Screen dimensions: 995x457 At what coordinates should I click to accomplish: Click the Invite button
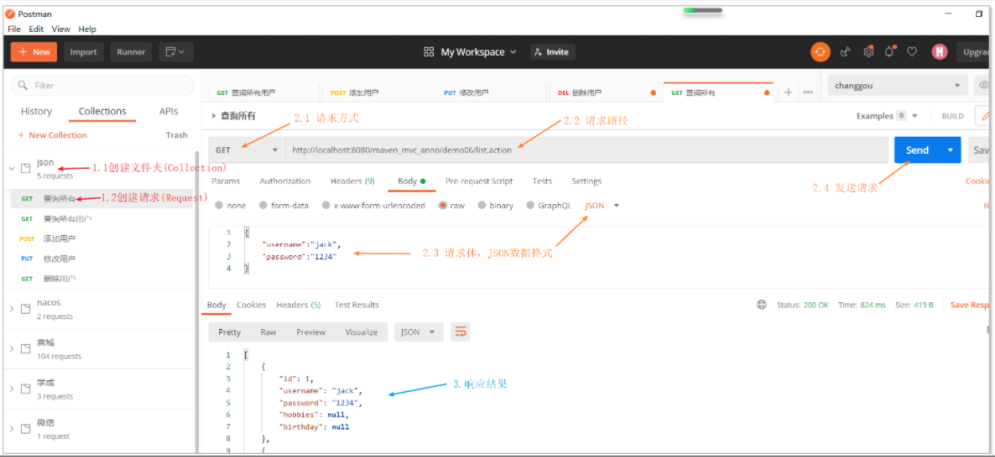pos(553,52)
